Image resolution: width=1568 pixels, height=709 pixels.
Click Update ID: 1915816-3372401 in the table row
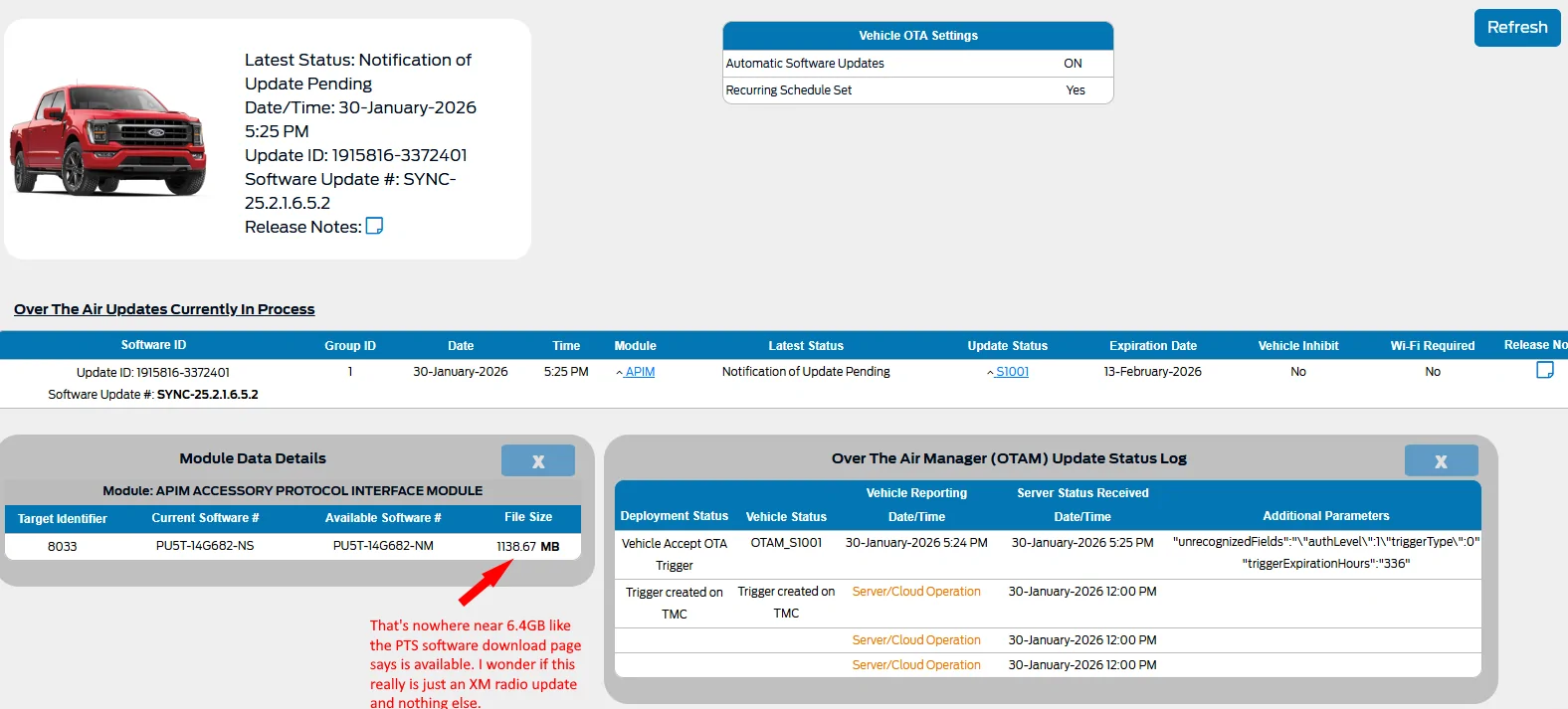point(153,372)
